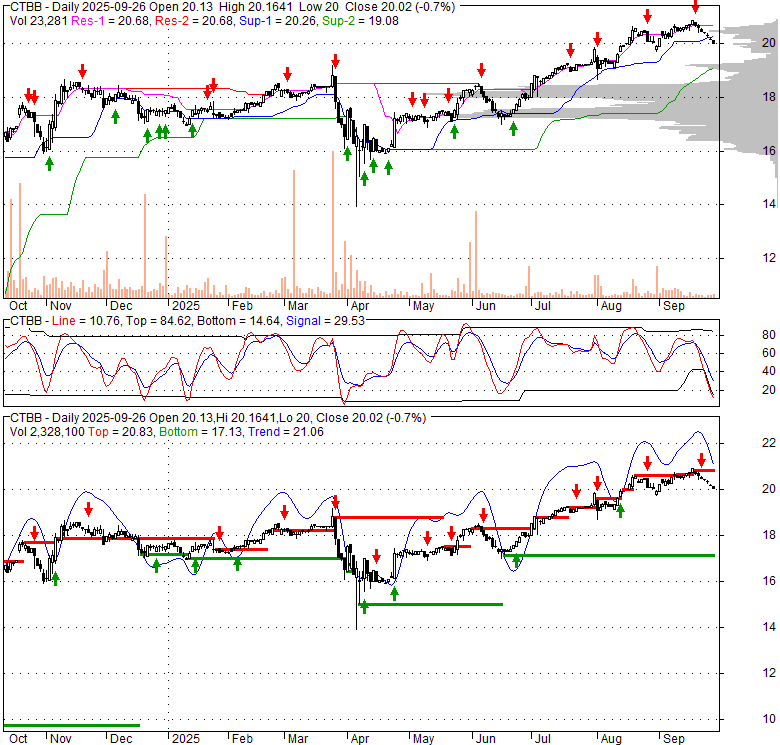Click 'Apr' on the bottom chart's date axis
The height and width of the screenshot is (745, 780).
360,739
